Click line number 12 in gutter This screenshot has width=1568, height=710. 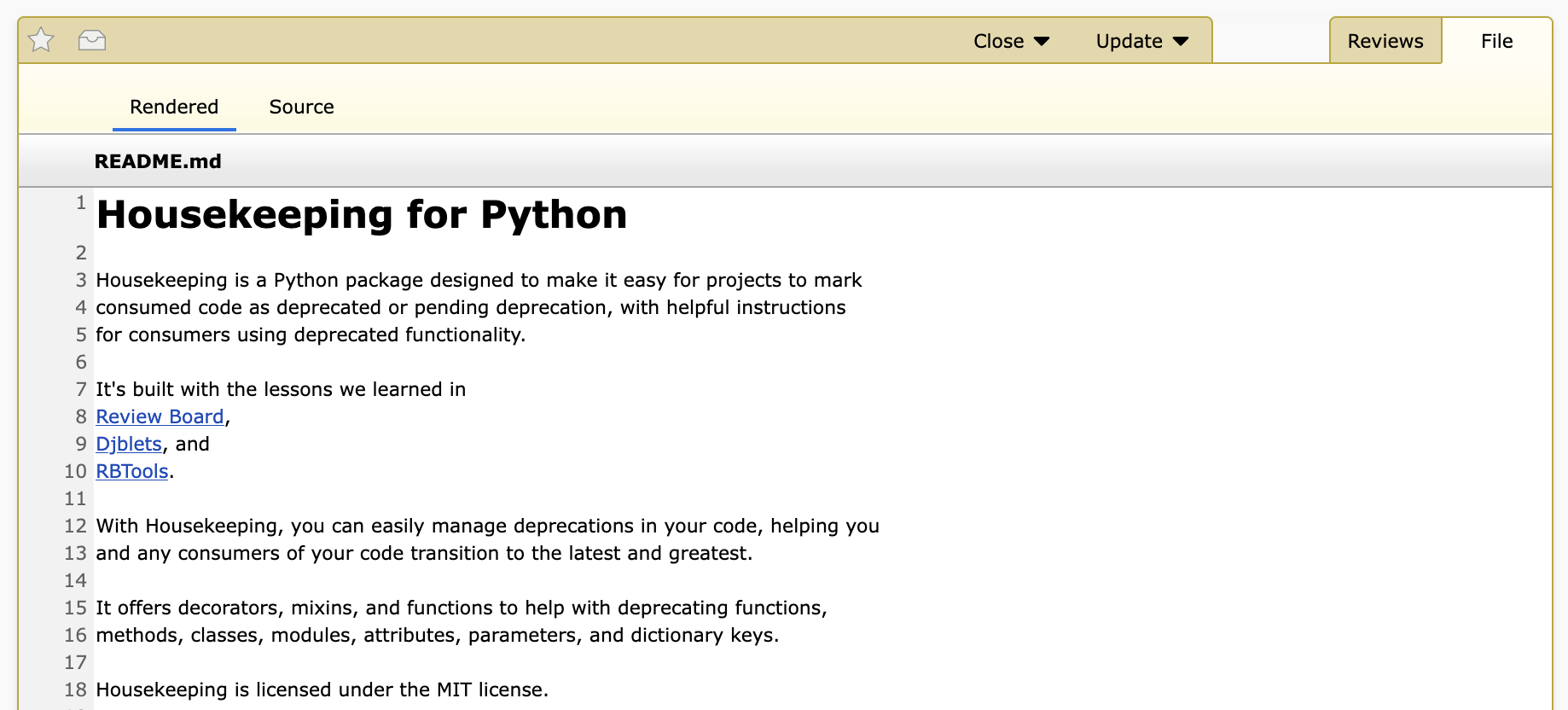click(75, 526)
